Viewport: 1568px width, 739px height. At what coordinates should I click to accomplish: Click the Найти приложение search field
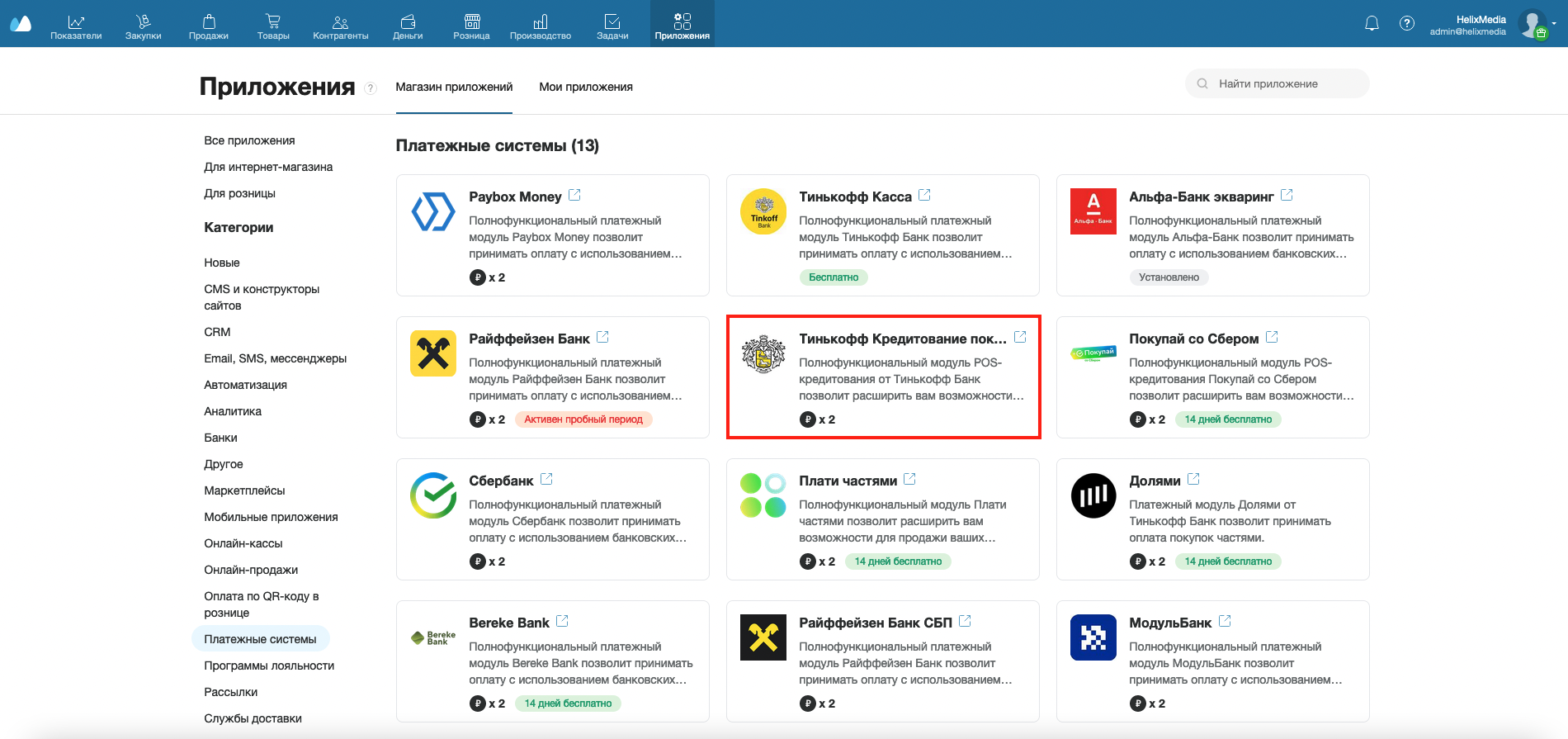[1277, 83]
